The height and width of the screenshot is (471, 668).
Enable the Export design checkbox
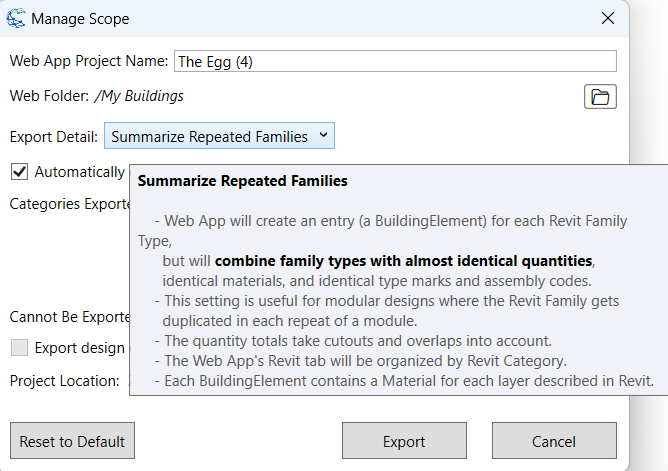pyautogui.click(x=19, y=348)
